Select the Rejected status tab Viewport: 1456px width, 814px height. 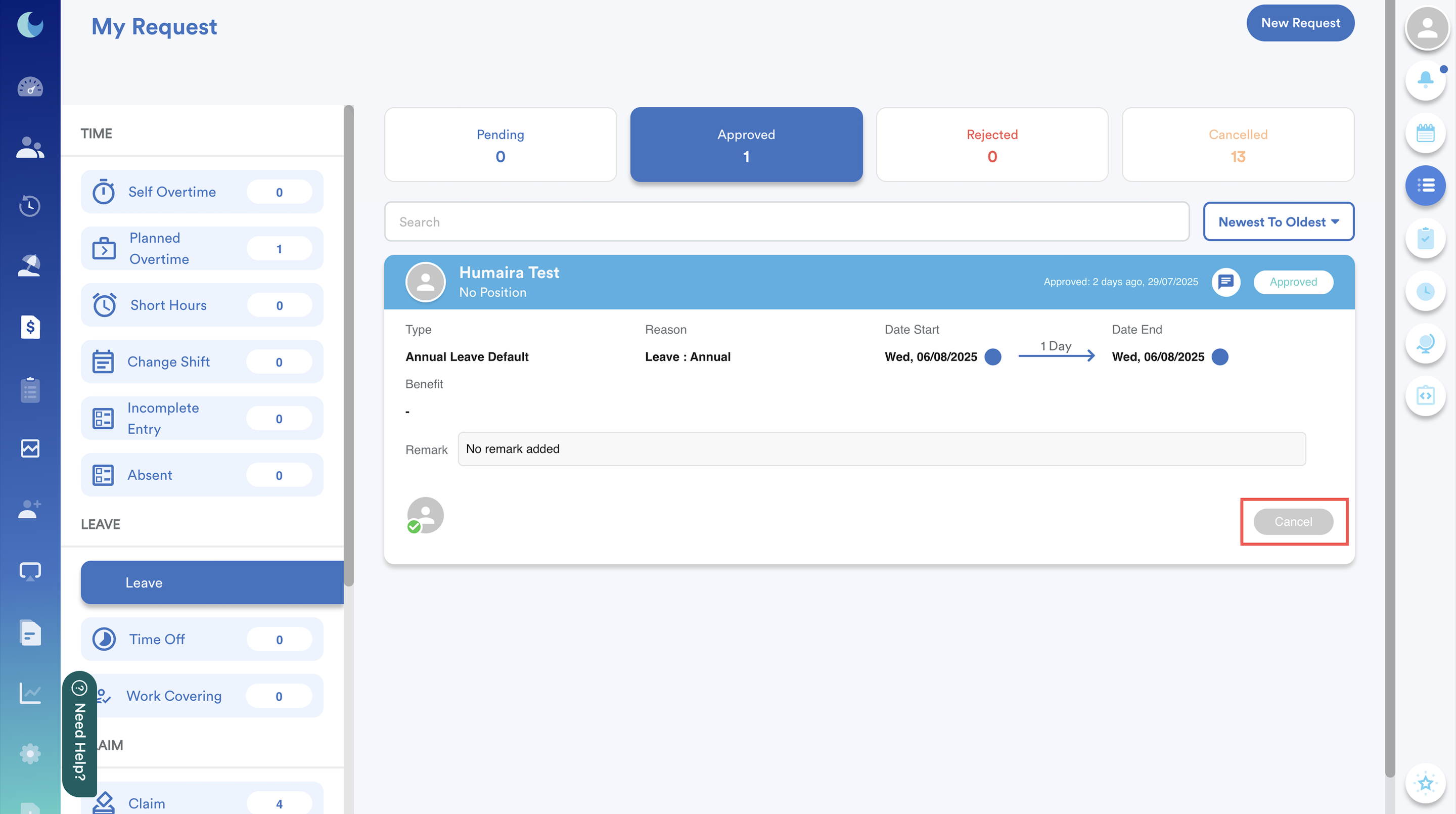991,145
